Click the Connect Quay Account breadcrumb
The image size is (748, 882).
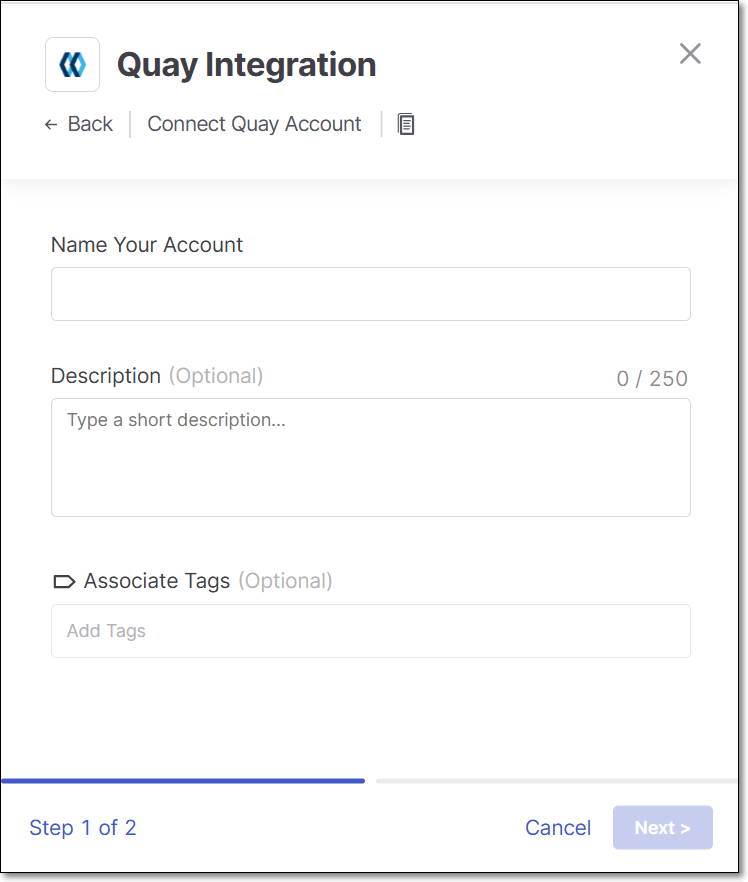tap(254, 124)
